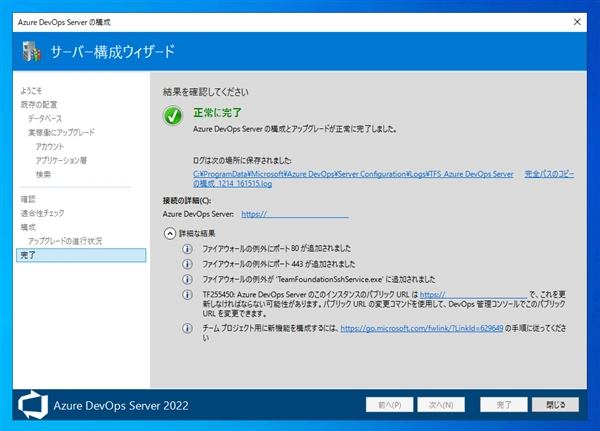Select アプリケーション層 step in sidebar
Viewport: 600px width, 431px height.
61,160
